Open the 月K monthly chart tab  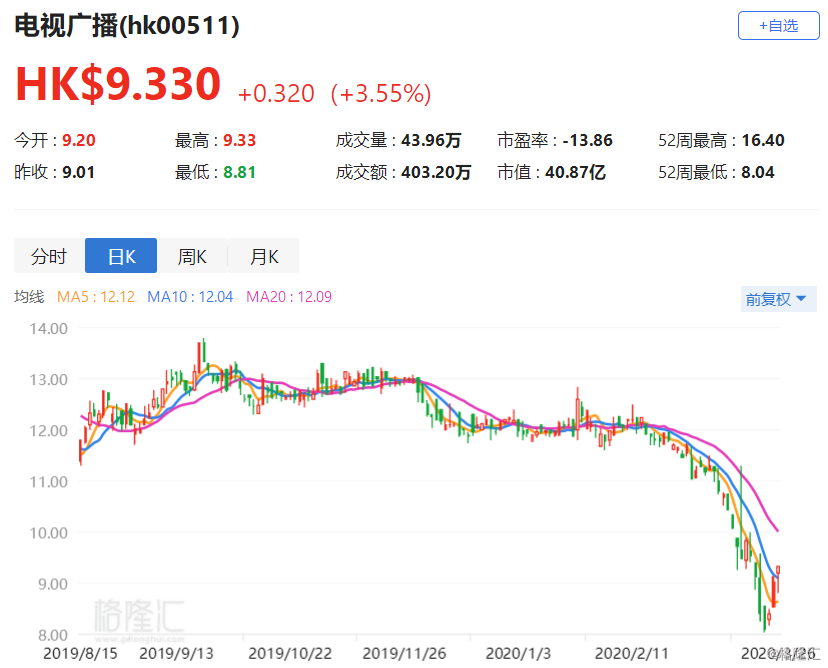coord(264,256)
